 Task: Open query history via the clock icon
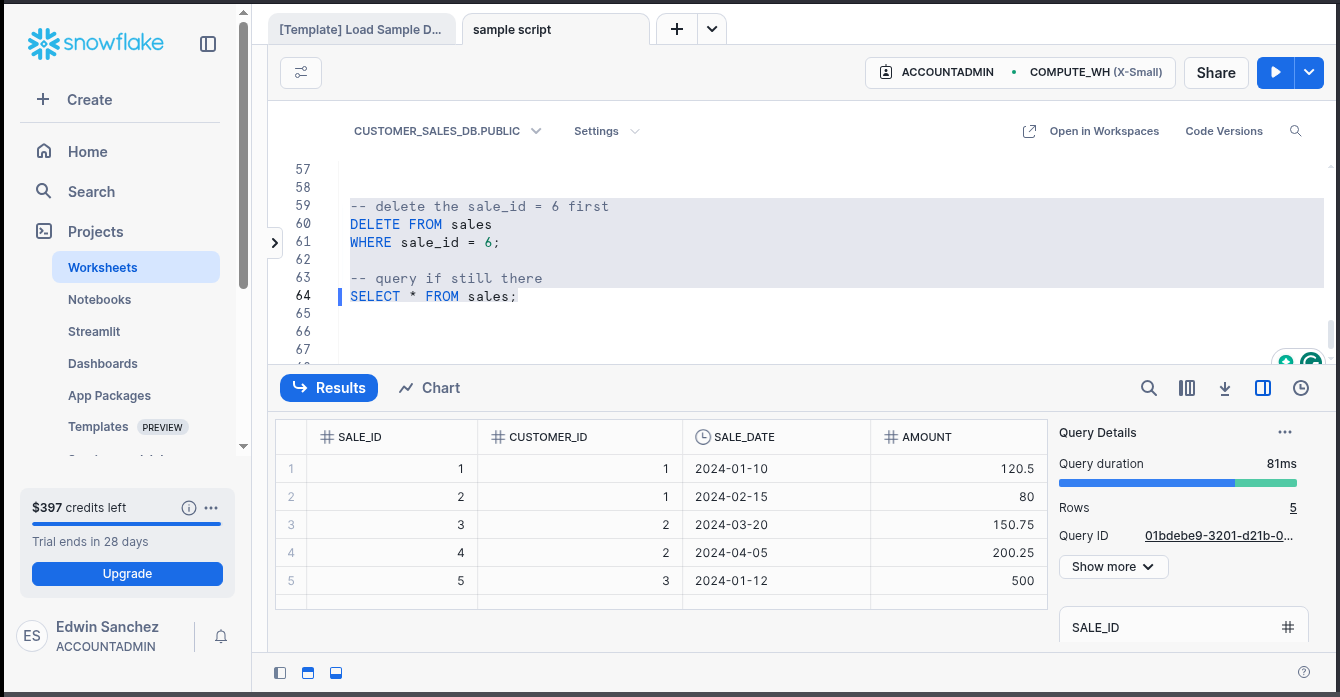(1300, 387)
